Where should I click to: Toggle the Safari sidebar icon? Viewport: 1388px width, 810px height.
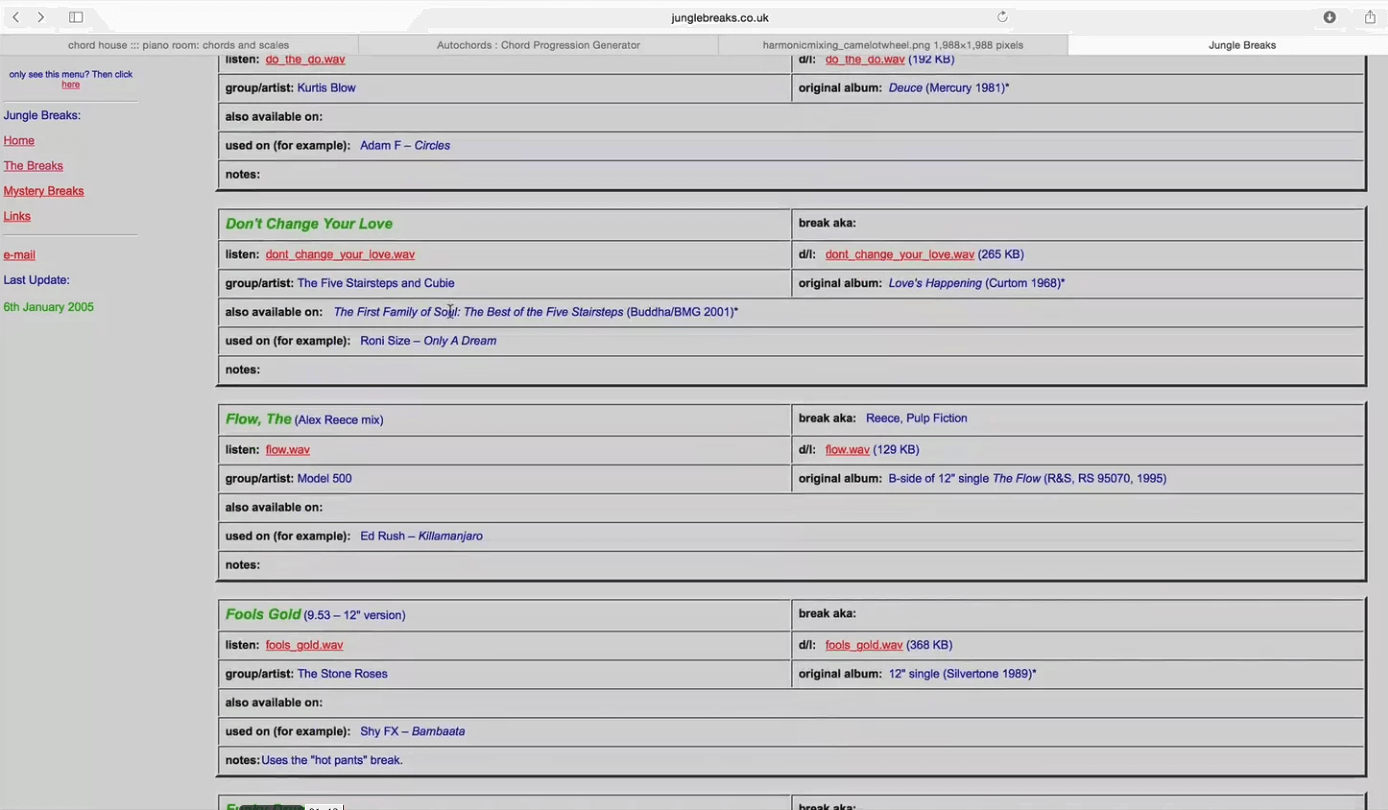[x=76, y=17]
